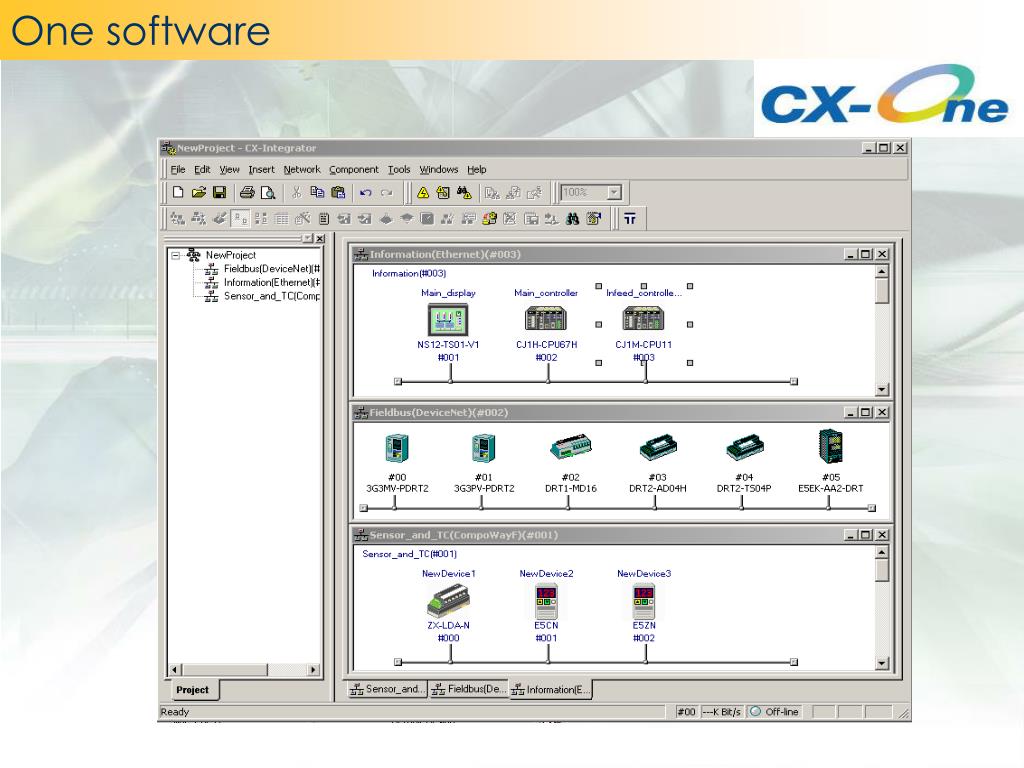The height and width of the screenshot is (768, 1024).
Task: Click the Sensor_and_TC(#001) network label
Action: click(x=409, y=554)
